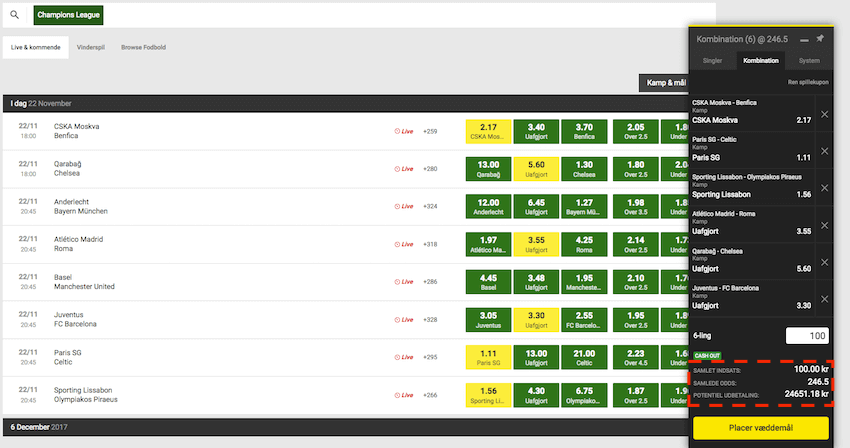
Task: Open the Kamp & mål market dropdown
Action: tap(664, 83)
